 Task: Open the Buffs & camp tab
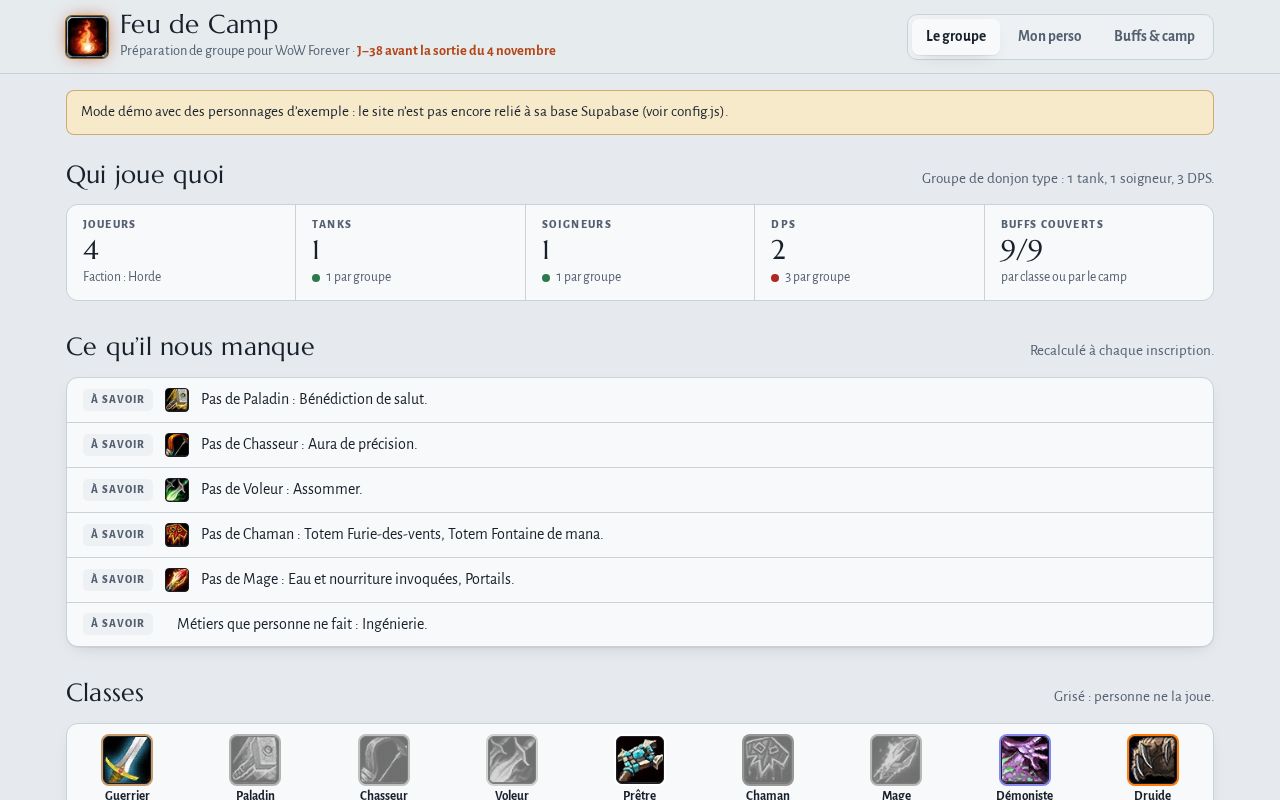pyautogui.click(x=1154, y=37)
